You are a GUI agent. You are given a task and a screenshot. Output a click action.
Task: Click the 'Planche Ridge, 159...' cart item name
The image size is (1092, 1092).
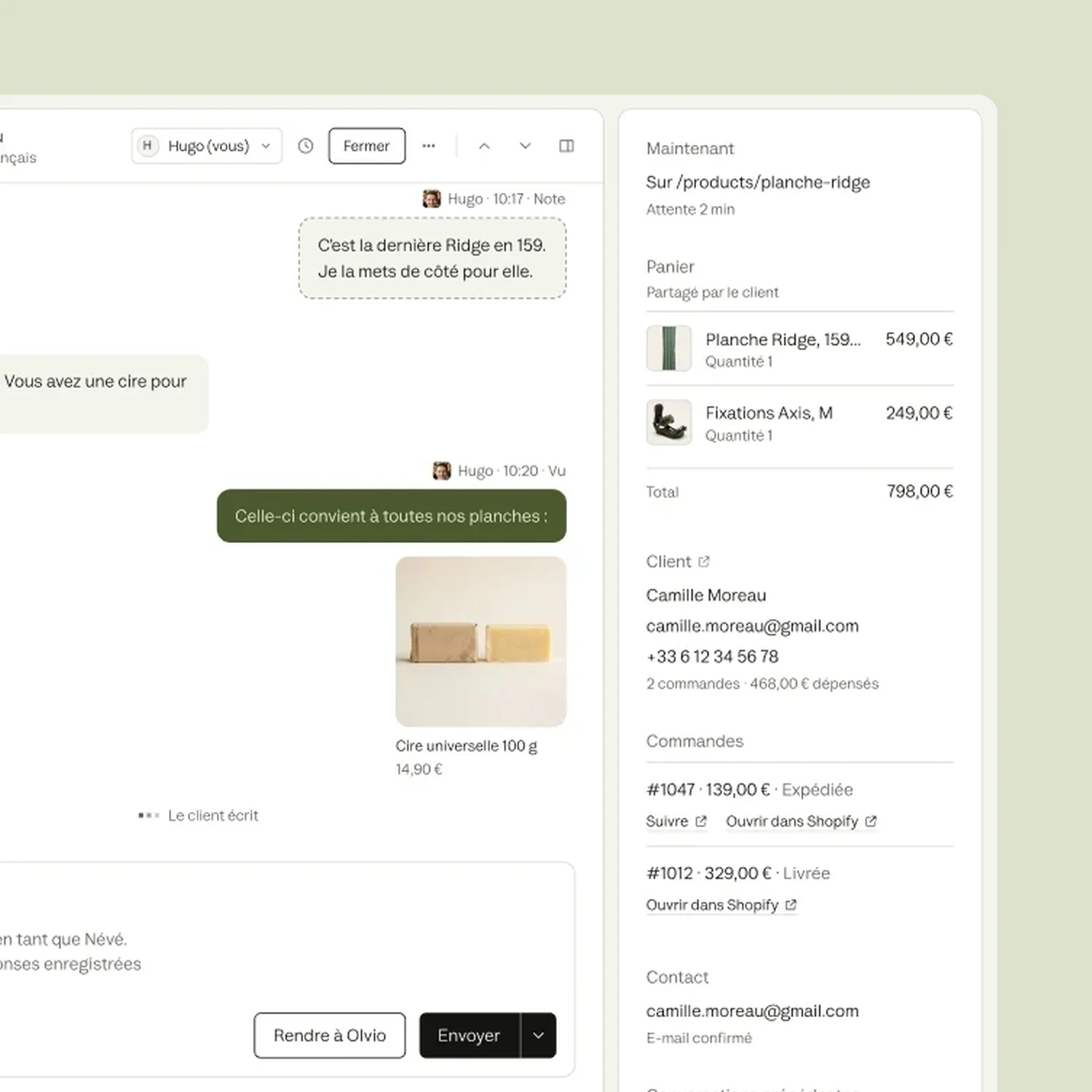783,339
